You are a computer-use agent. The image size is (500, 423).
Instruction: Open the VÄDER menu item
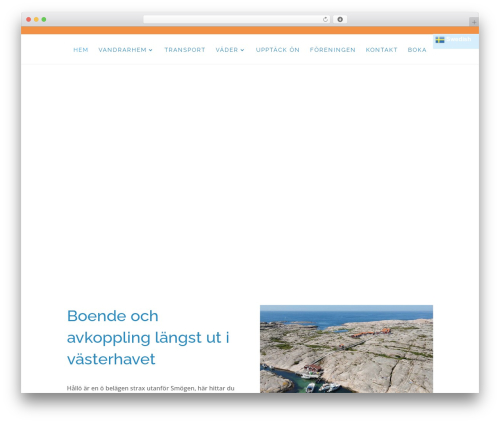point(227,50)
